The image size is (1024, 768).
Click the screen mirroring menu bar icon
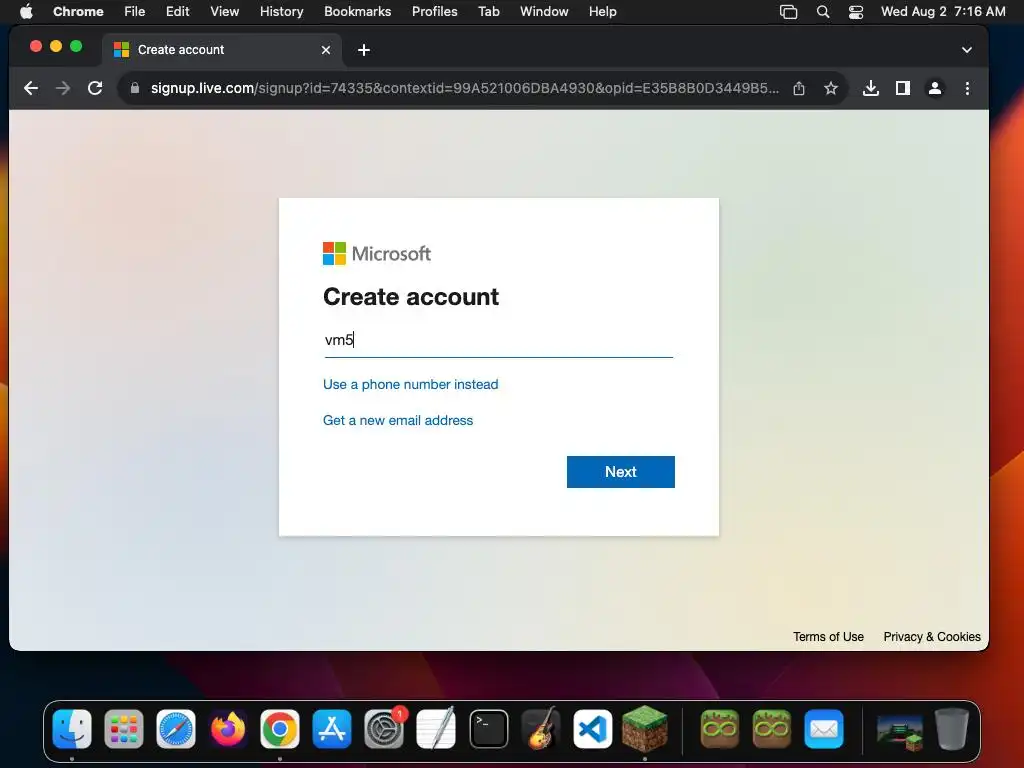coord(788,12)
